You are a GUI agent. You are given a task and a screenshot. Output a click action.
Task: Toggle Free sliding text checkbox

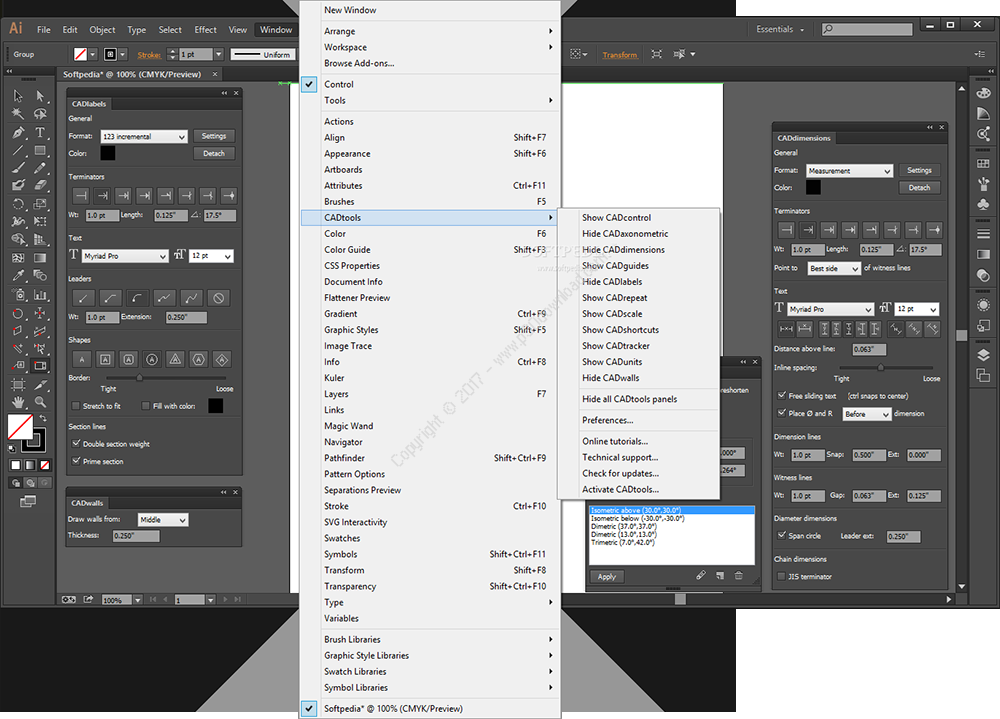point(781,396)
